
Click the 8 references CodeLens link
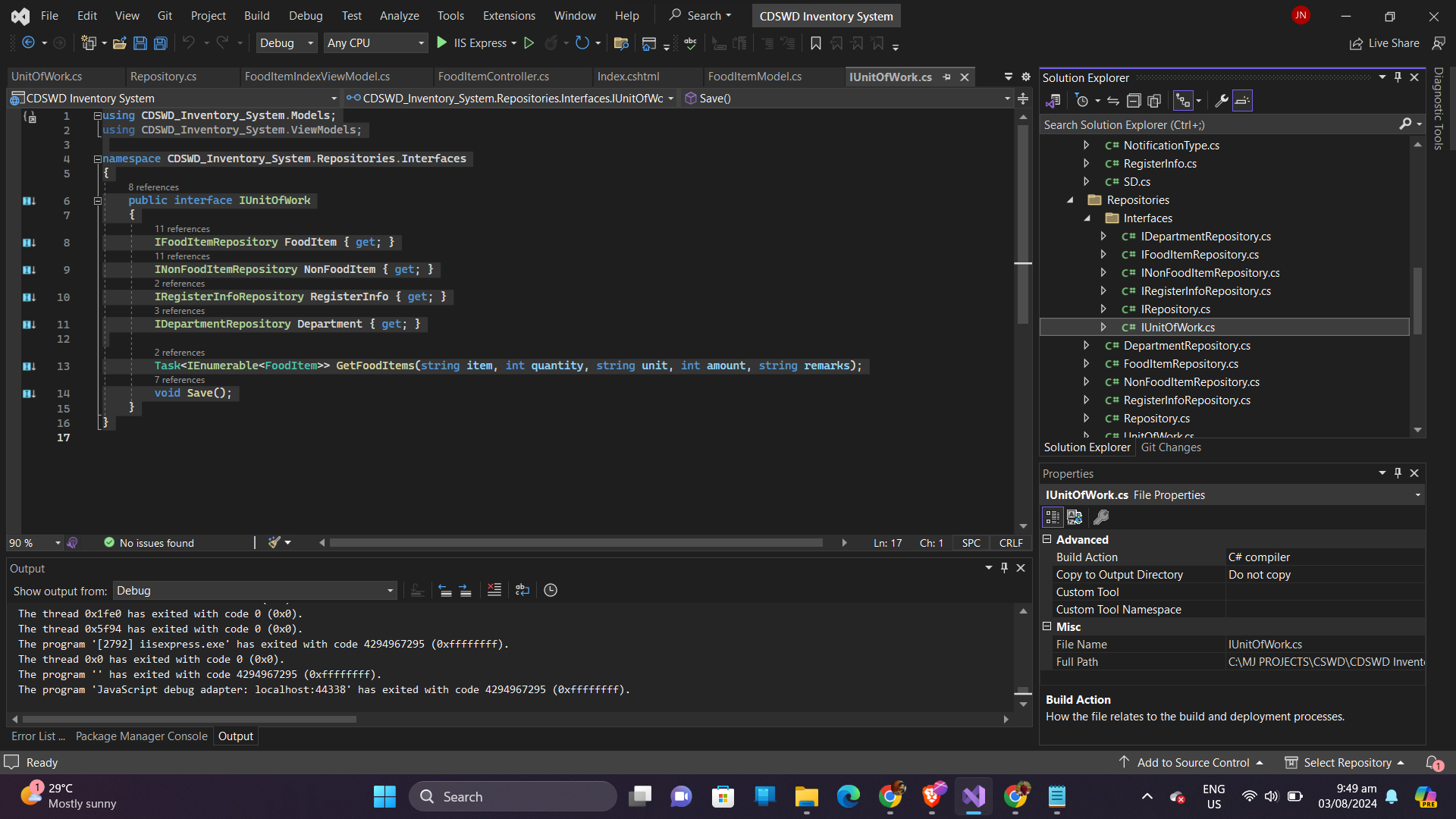(153, 187)
